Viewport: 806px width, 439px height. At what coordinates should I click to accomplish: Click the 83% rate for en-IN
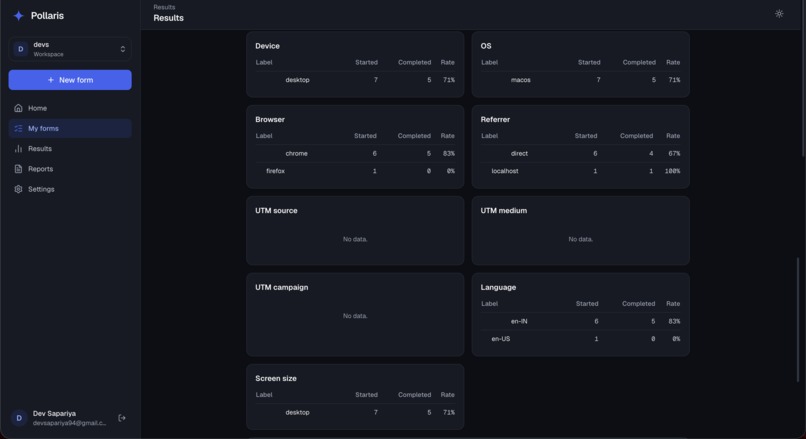click(x=674, y=321)
